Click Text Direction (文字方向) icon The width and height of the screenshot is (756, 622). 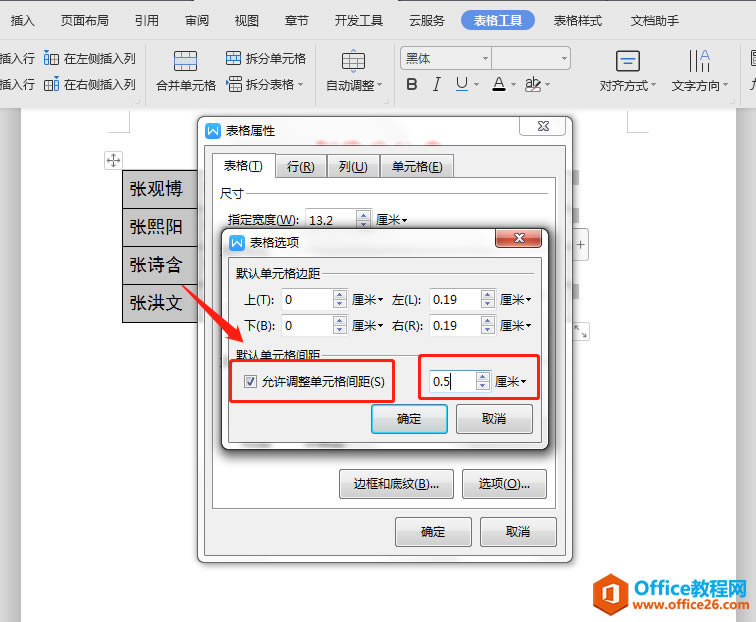click(x=699, y=61)
